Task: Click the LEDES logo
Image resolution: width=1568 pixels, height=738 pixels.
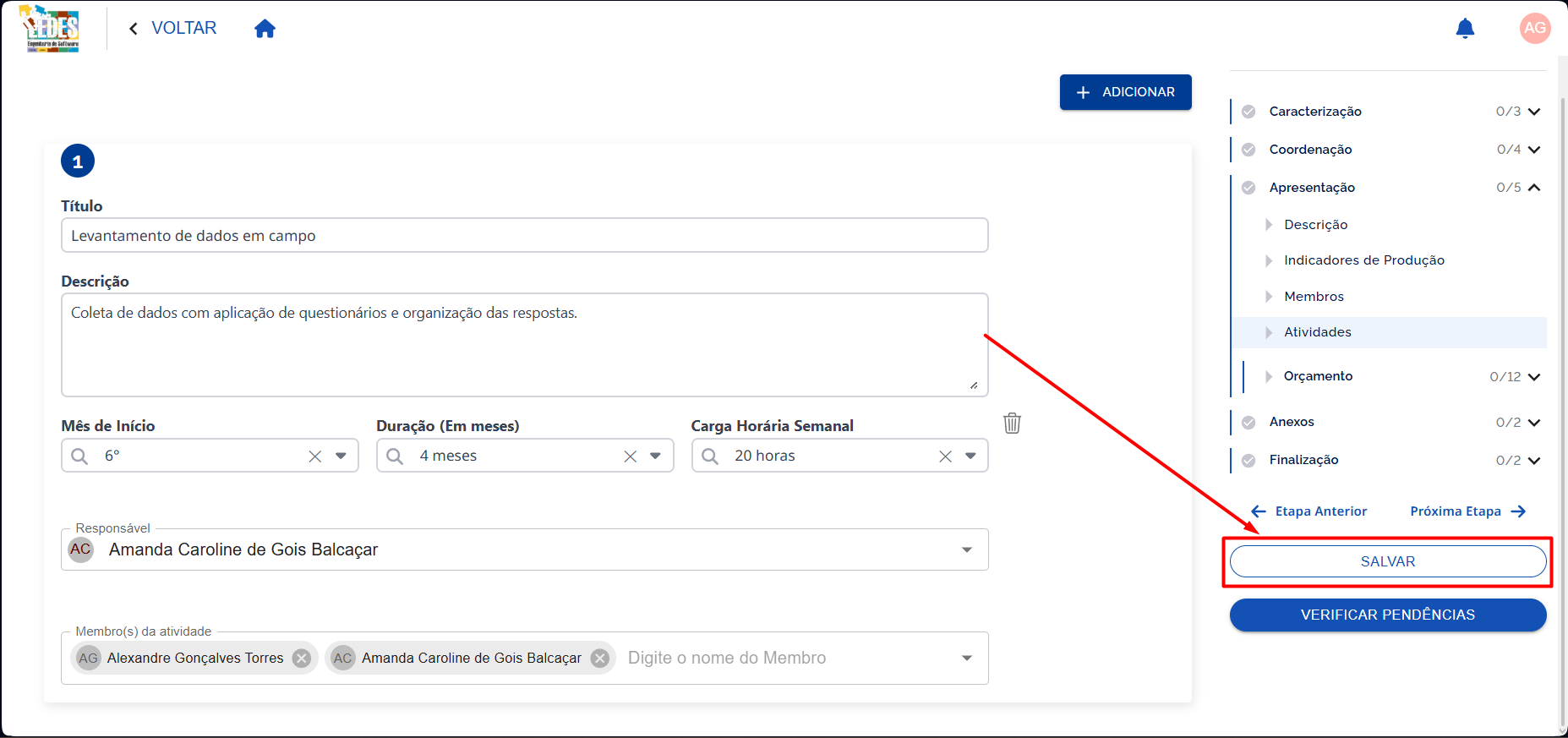Action: (52, 28)
